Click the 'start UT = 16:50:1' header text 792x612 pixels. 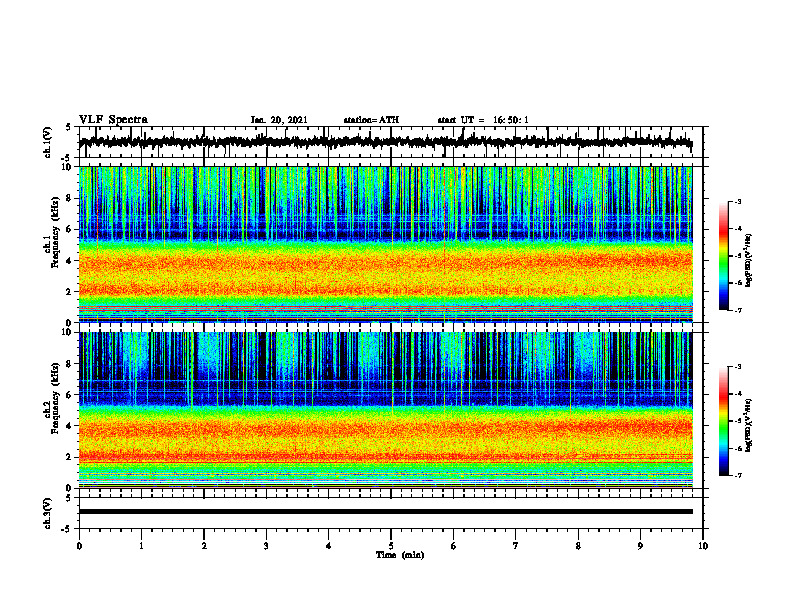[x=483, y=120]
